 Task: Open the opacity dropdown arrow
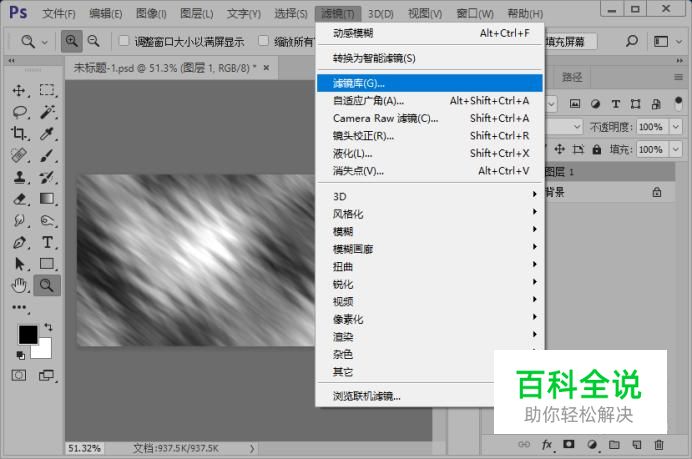pos(675,127)
